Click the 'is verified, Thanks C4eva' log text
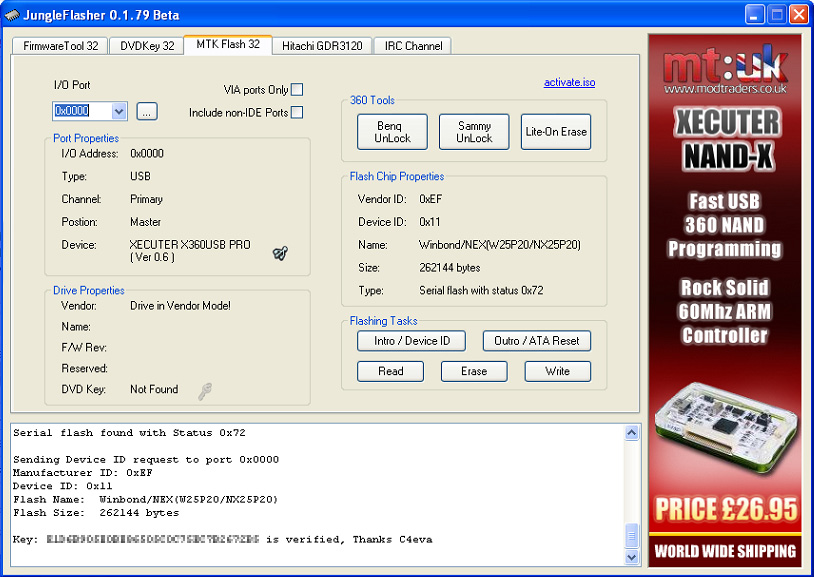Viewport: 814px width, 577px height. pos(349,540)
